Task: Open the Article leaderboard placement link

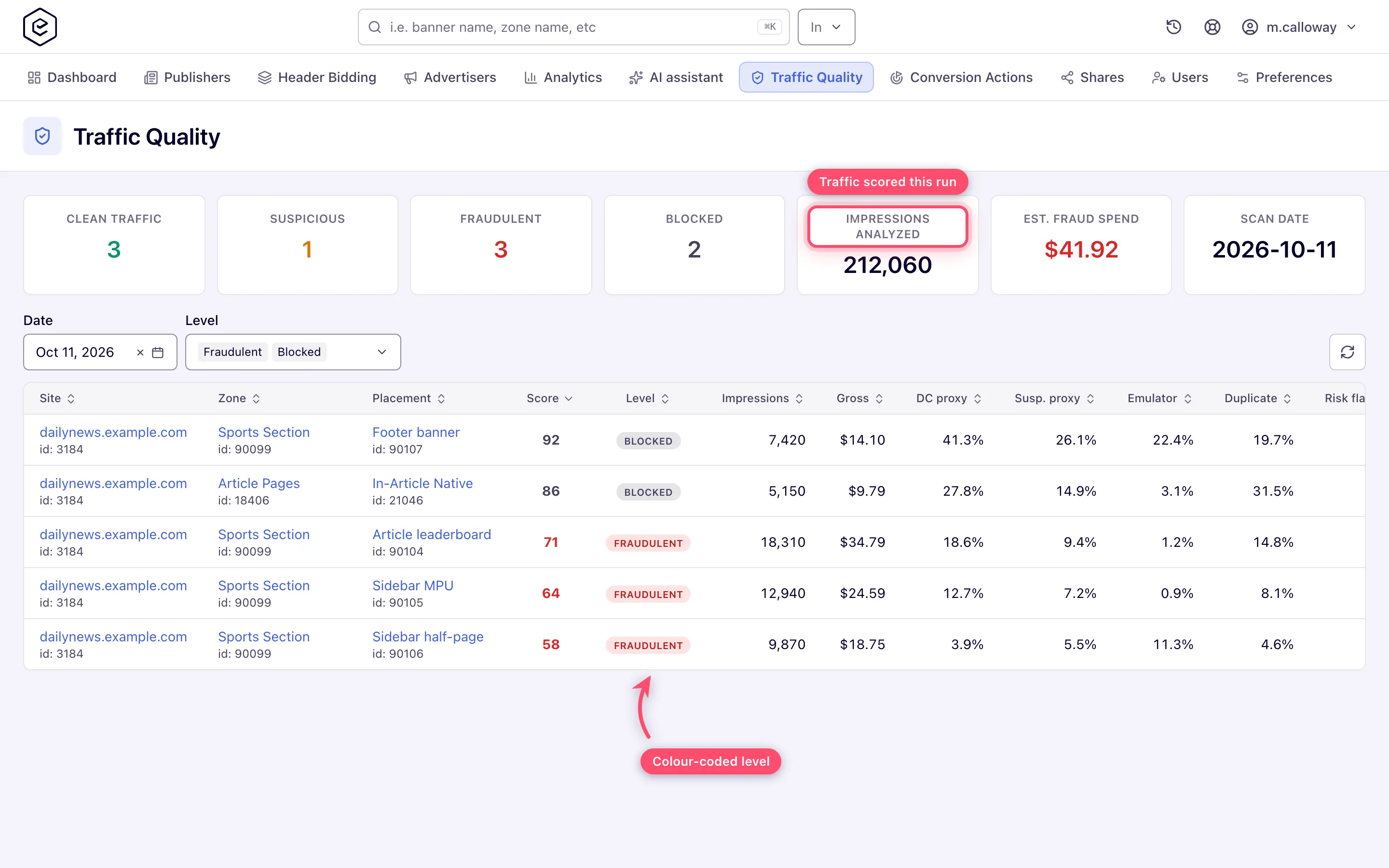Action: point(432,534)
